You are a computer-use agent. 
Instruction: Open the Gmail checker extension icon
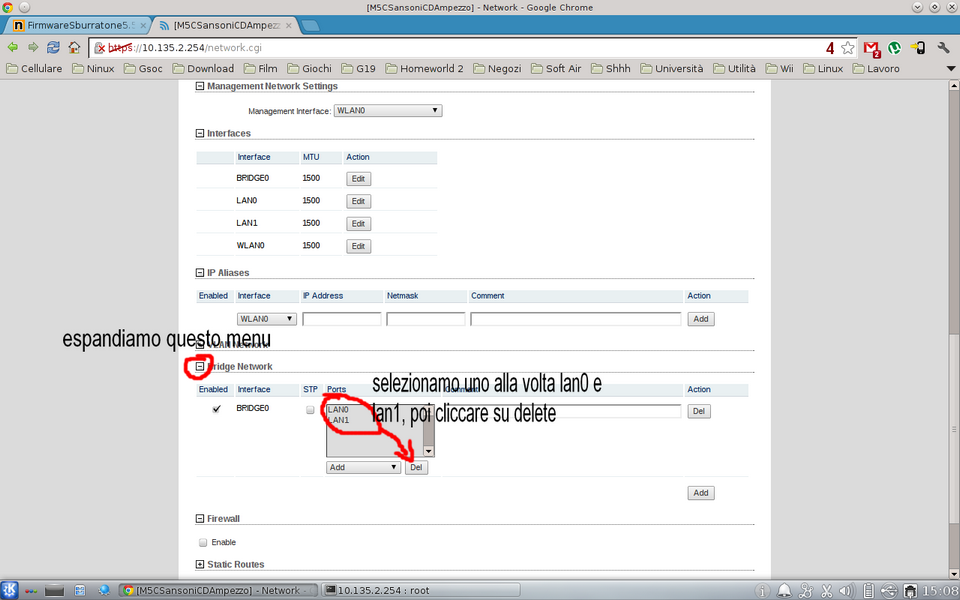pos(871,47)
